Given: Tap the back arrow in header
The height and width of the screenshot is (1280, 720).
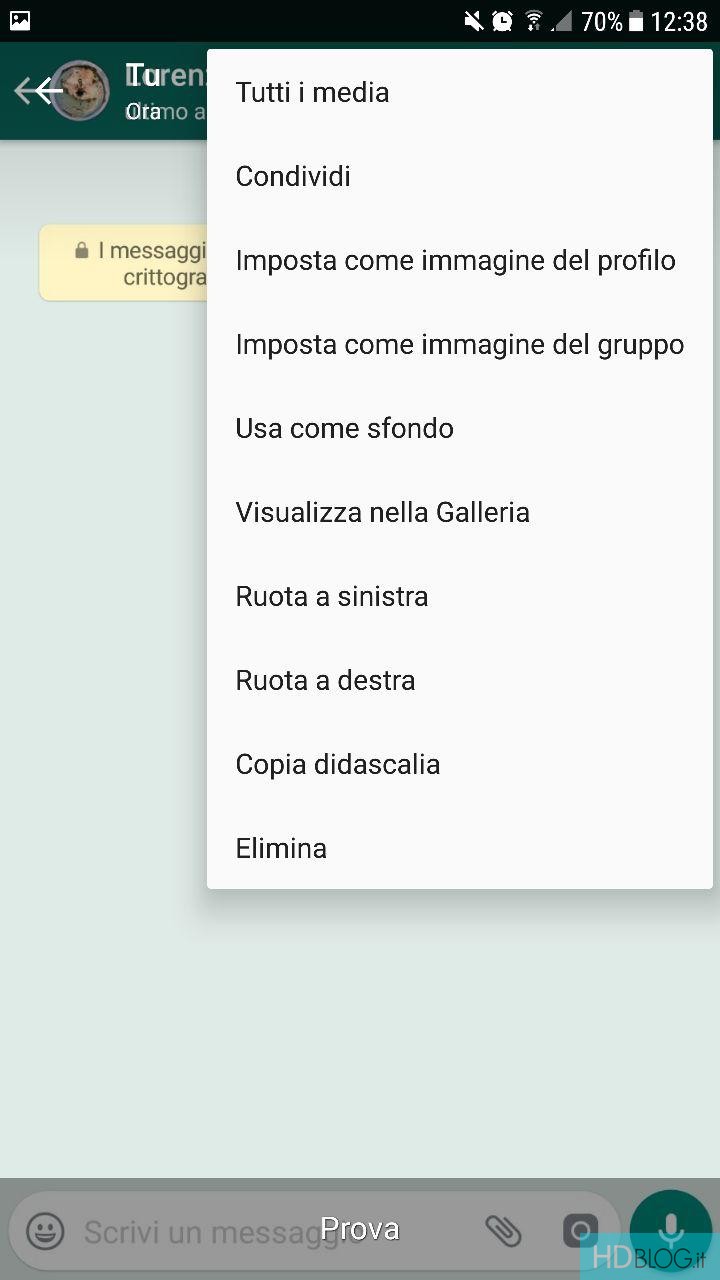Looking at the screenshot, I should tap(38, 91).
